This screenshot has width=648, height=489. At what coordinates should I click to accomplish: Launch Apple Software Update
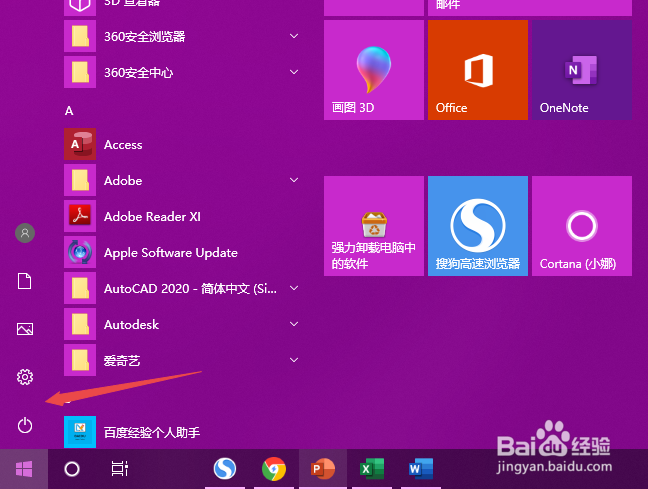(184, 252)
